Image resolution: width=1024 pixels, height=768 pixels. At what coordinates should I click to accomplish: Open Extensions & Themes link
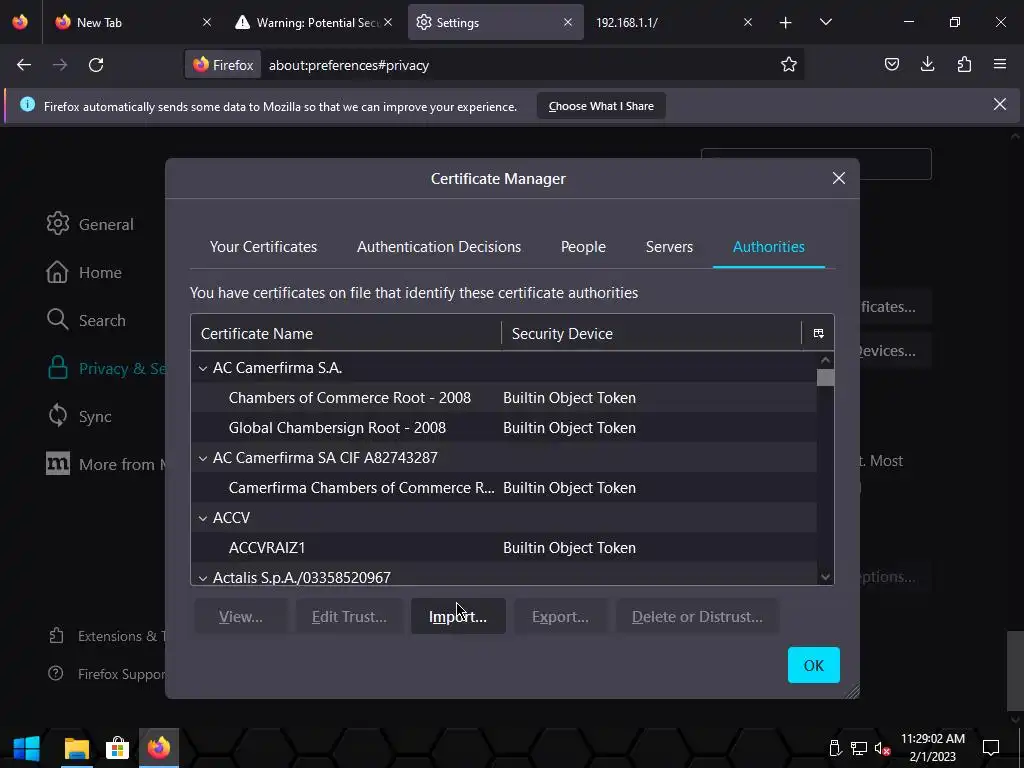click(108, 636)
